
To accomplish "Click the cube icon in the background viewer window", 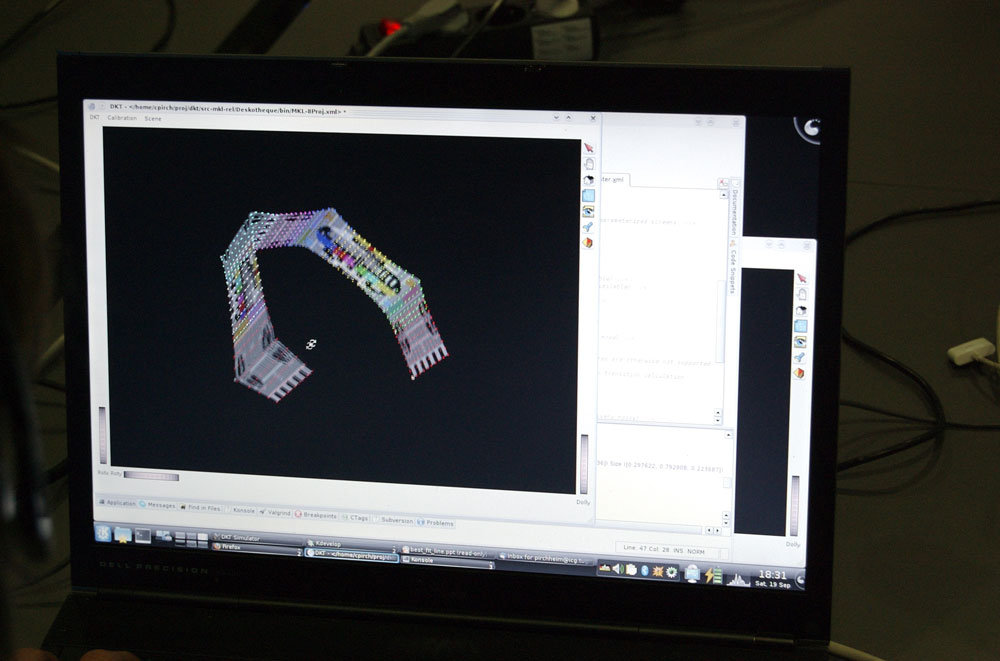I will coord(801,310).
